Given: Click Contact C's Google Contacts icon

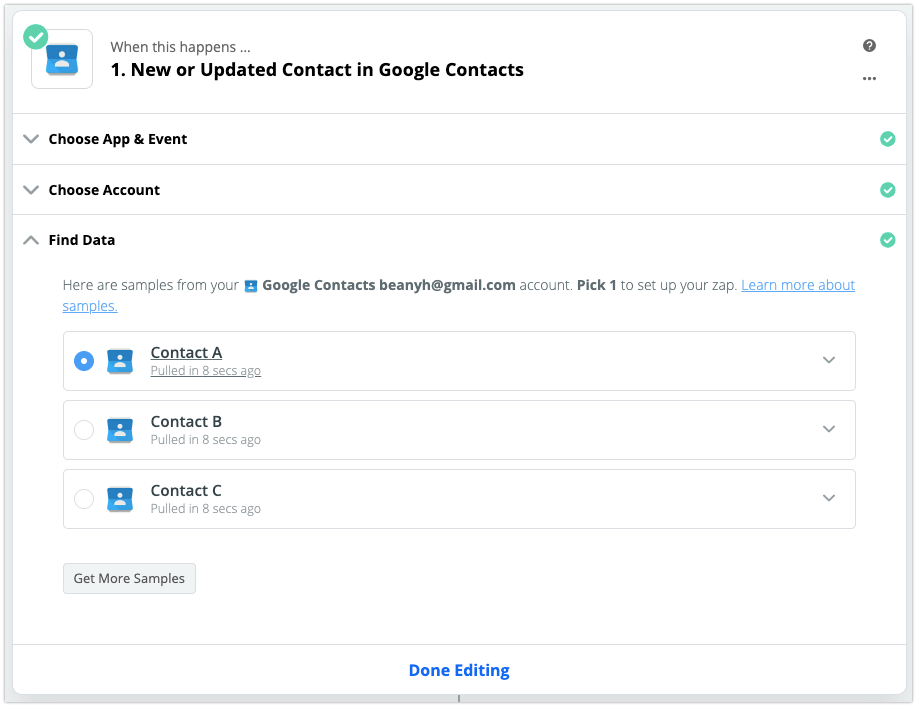Looking at the screenshot, I should [120, 499].
